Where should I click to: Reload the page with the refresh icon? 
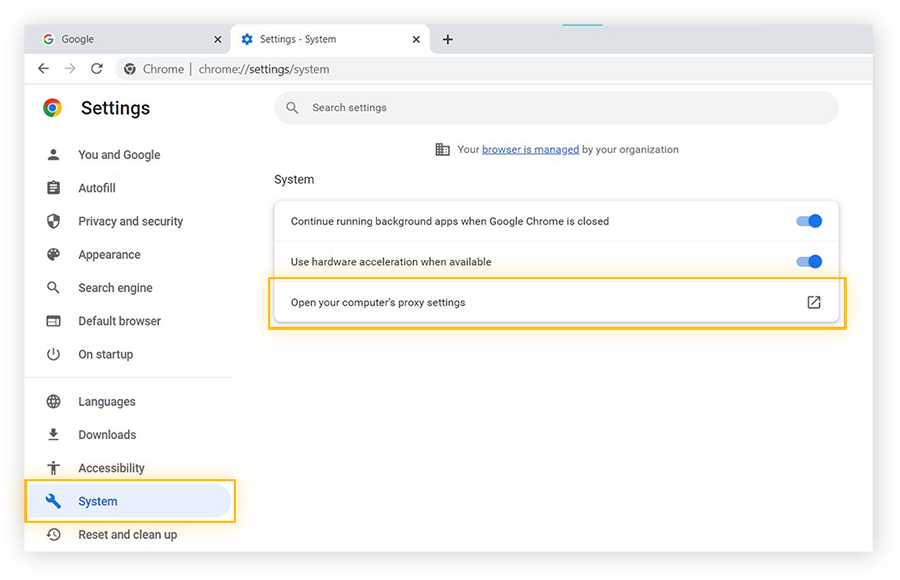click(96, 69)
